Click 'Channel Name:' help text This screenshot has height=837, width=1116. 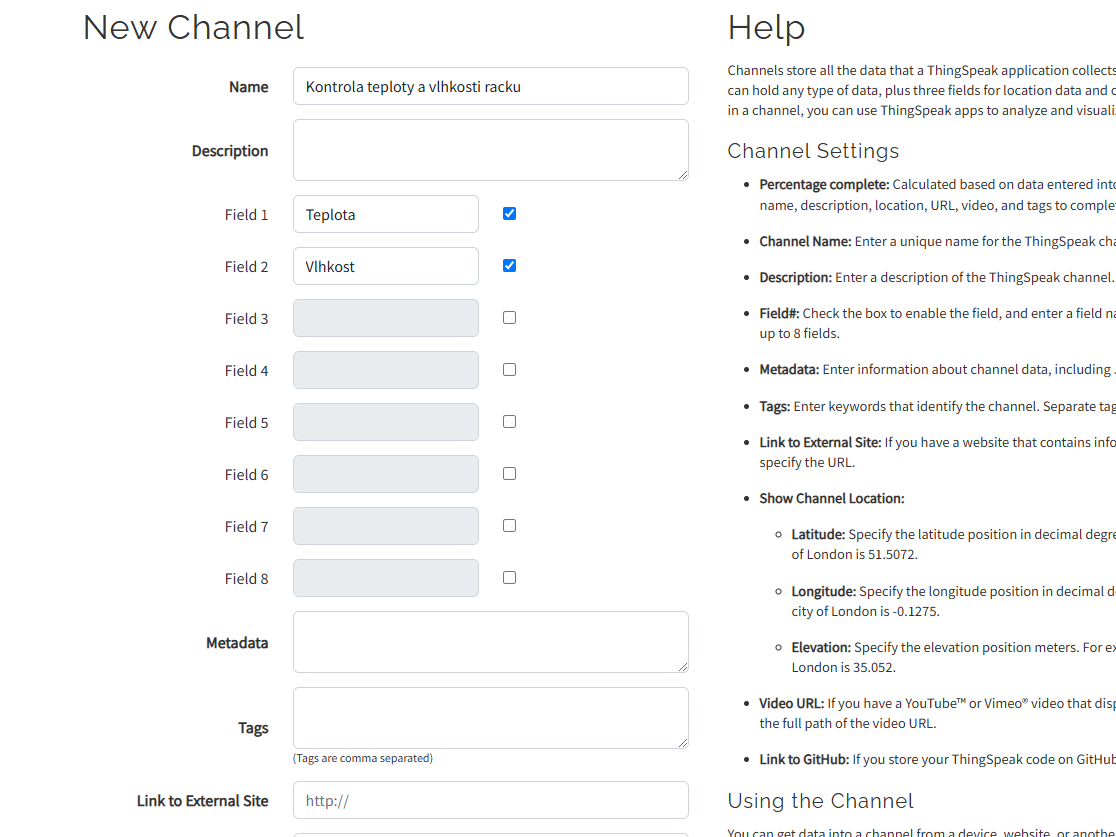click(805, 241)
